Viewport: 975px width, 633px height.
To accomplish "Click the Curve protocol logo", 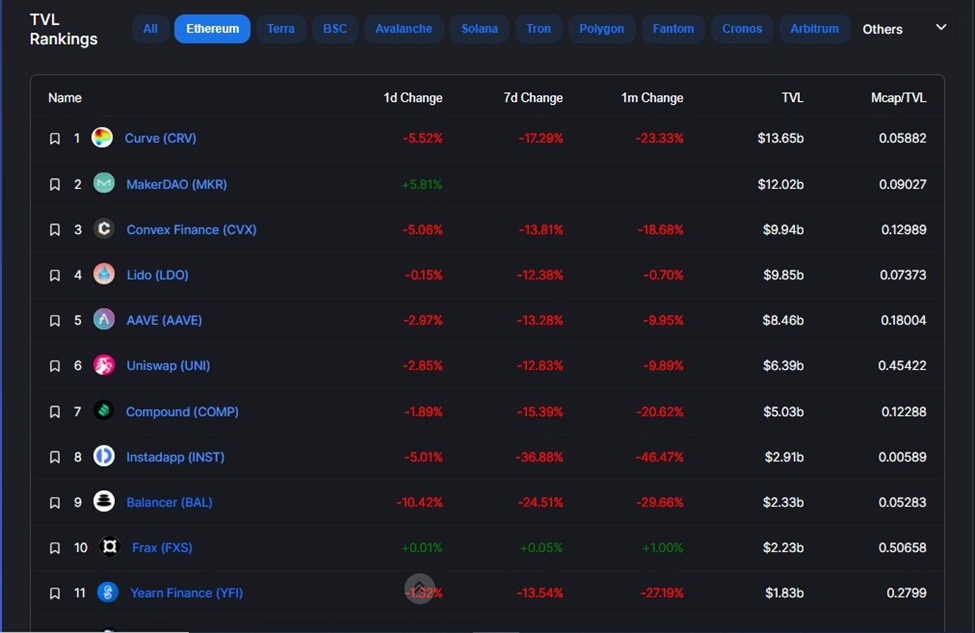I will pos(102,137).
